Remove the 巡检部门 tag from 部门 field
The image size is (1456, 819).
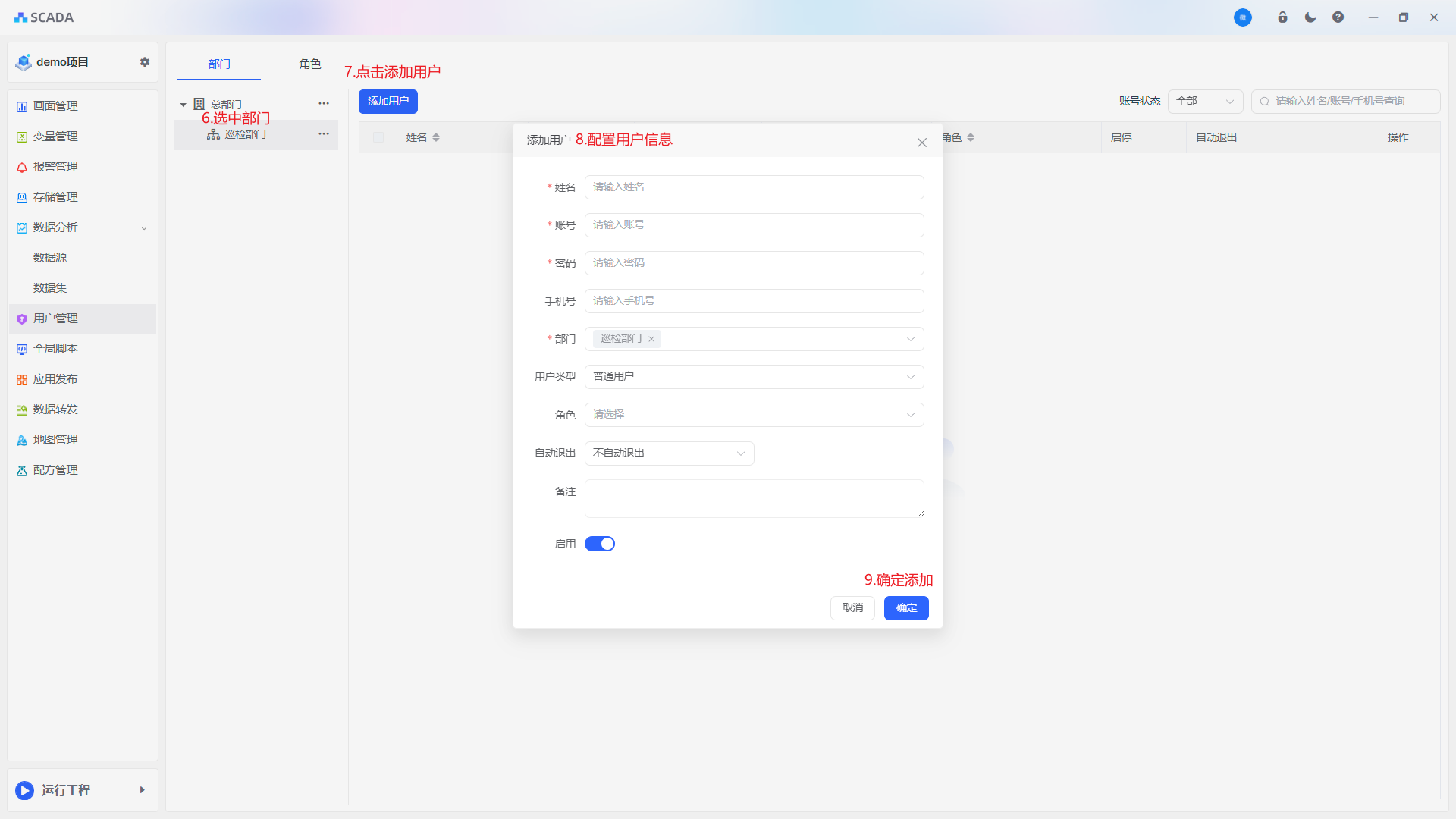pos(651,339)
